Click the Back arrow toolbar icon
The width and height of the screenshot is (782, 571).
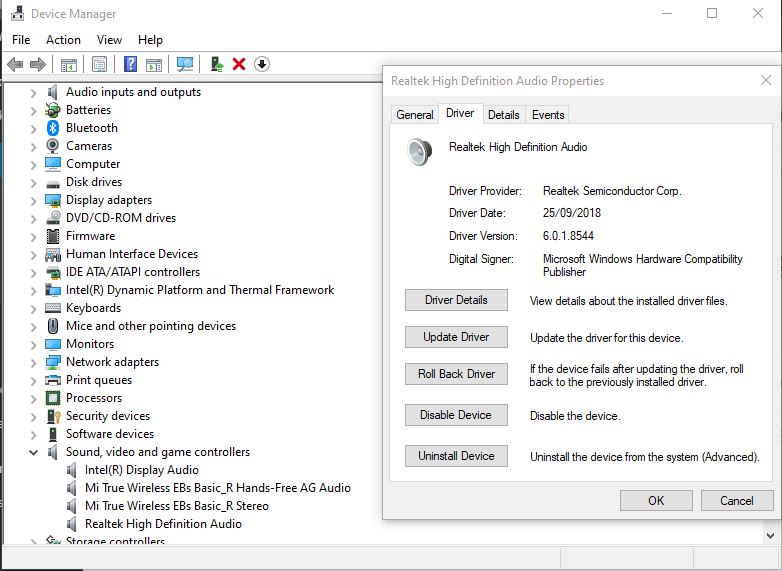pyautogui.click(x=15, y=64)
